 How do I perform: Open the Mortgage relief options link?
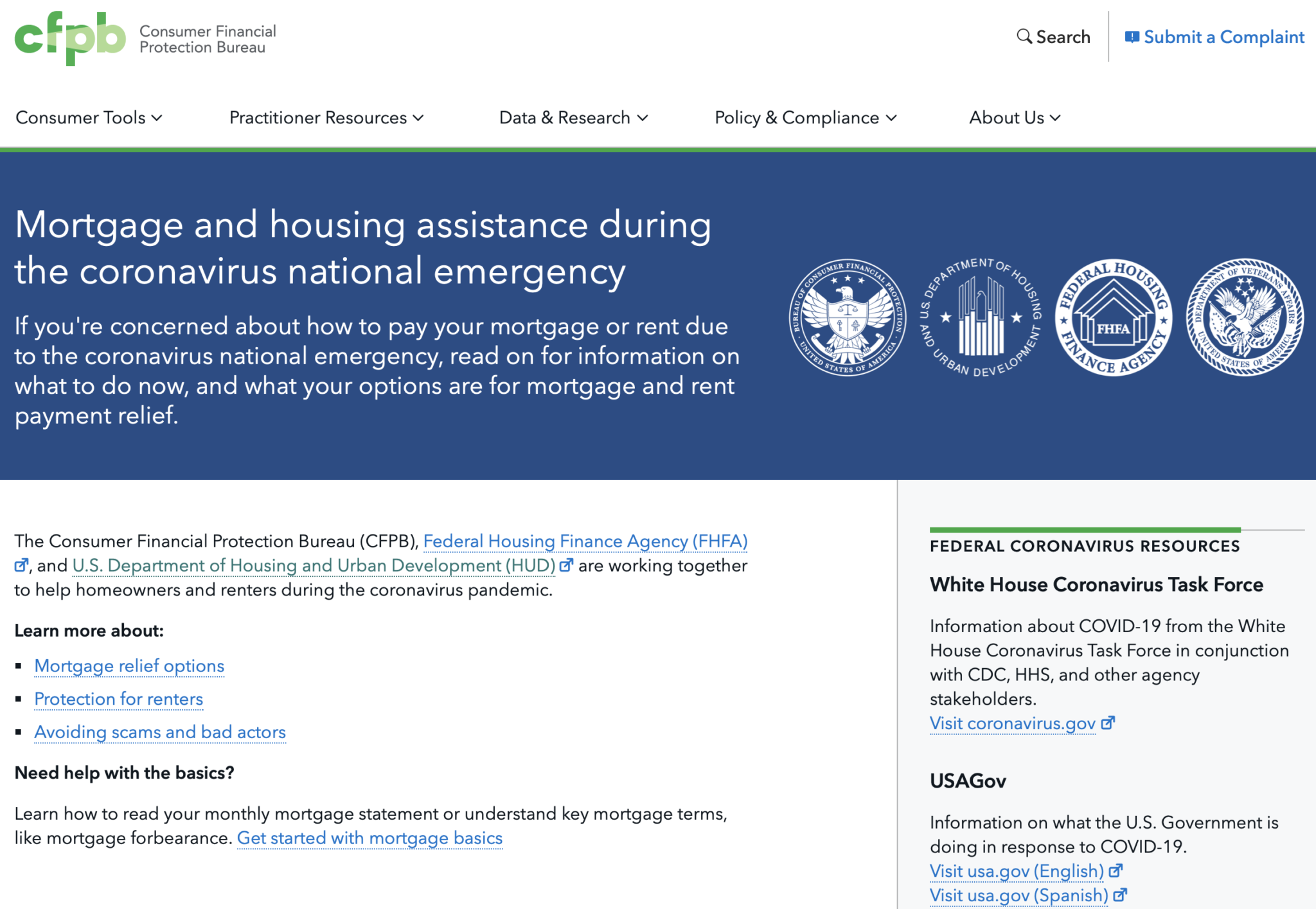tap(129, 666)
